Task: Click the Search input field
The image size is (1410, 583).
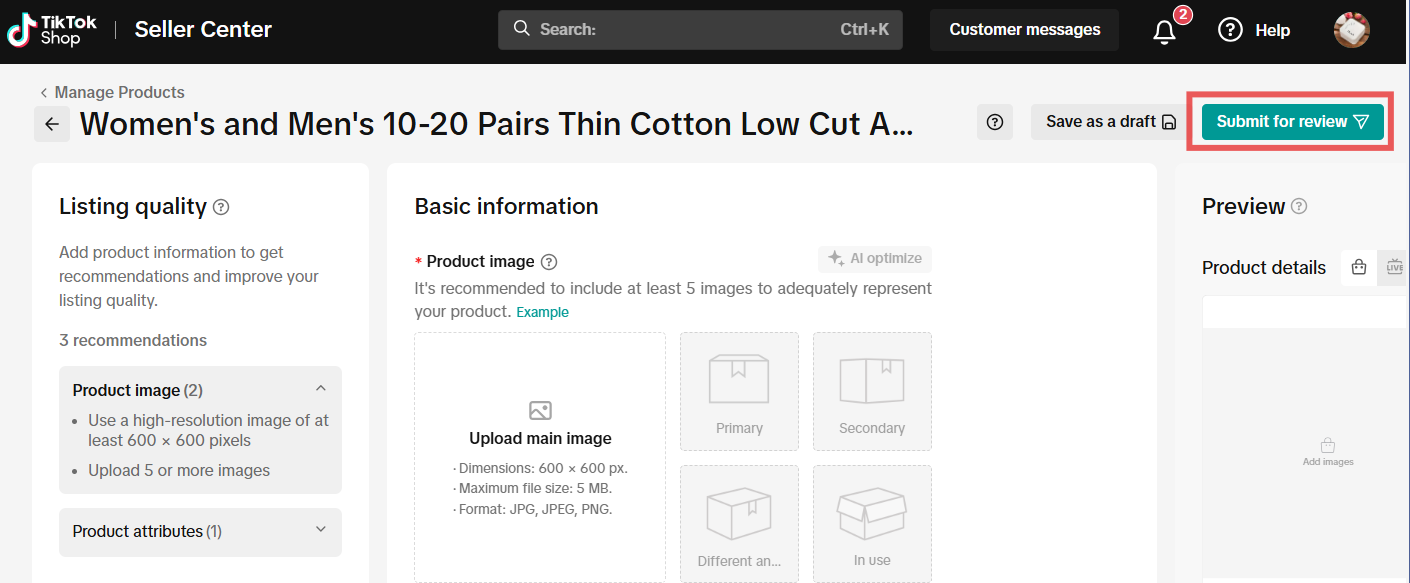Action: coord(700,30)
